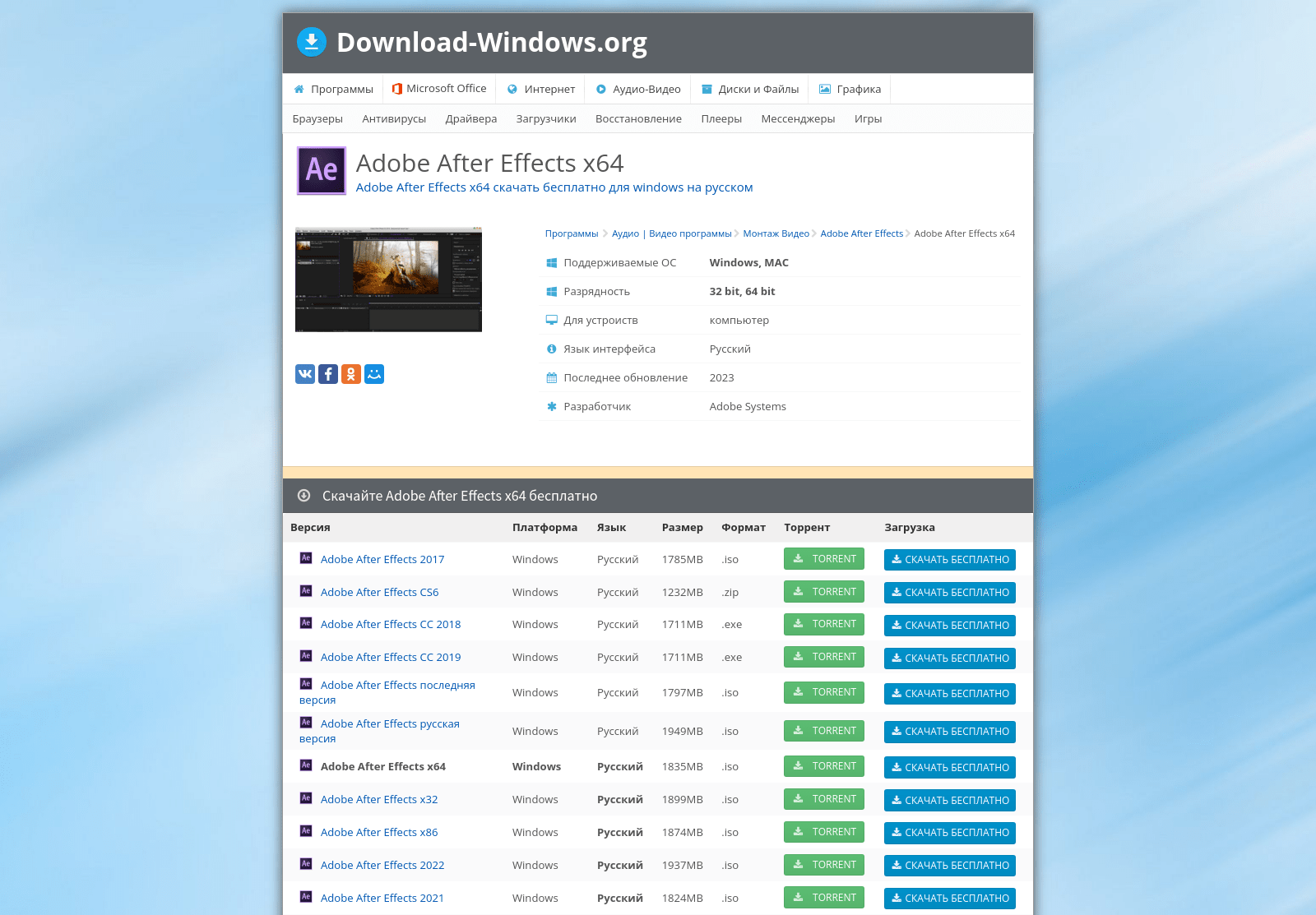Open the Графика menu tab
1316x915 pixels.
(x=850, y=89)
